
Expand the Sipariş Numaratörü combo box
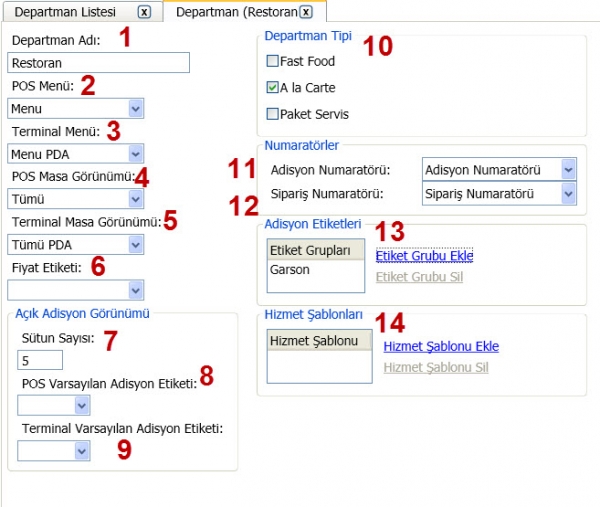(x=569, y=194)
